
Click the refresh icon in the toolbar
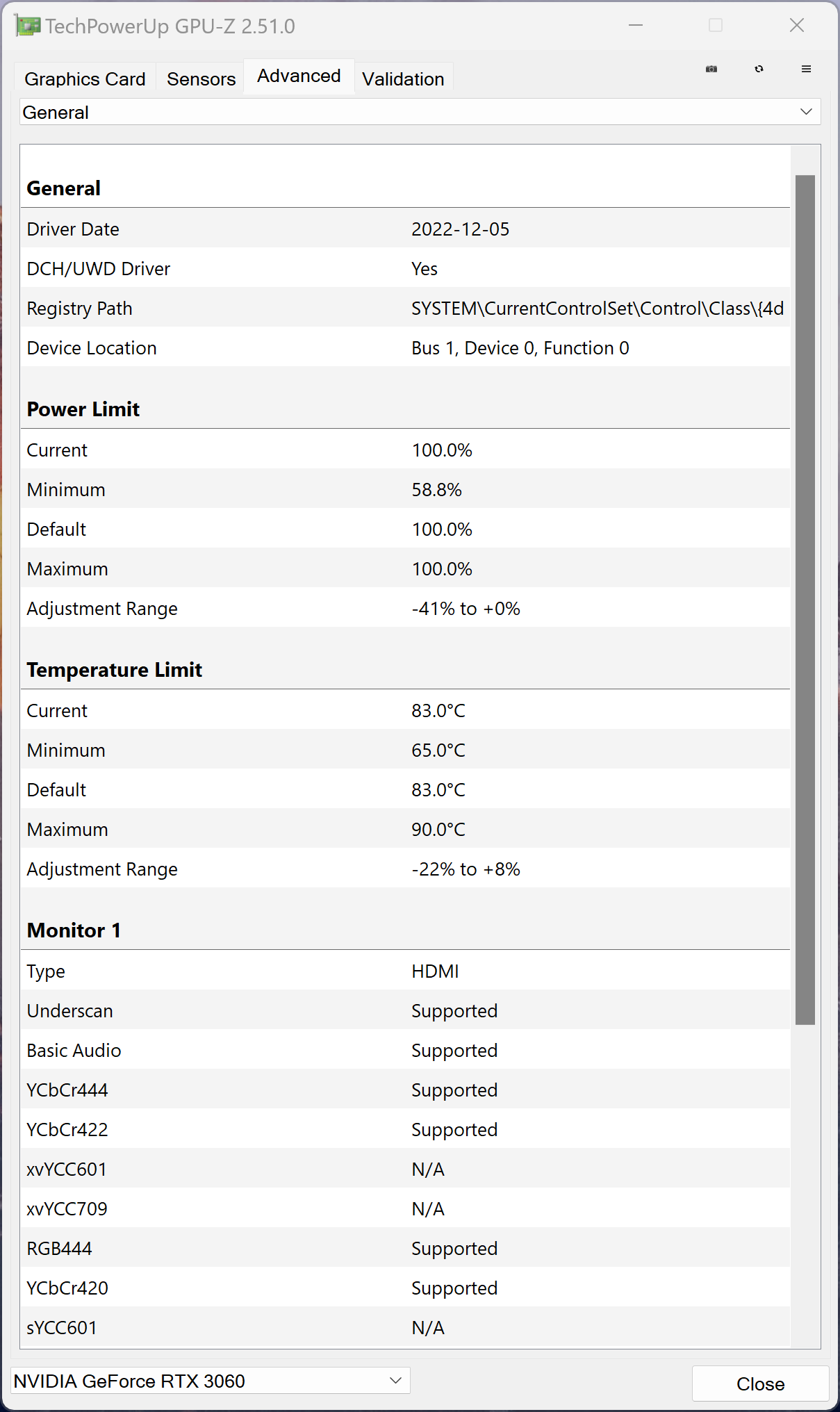tap(759, 69)
